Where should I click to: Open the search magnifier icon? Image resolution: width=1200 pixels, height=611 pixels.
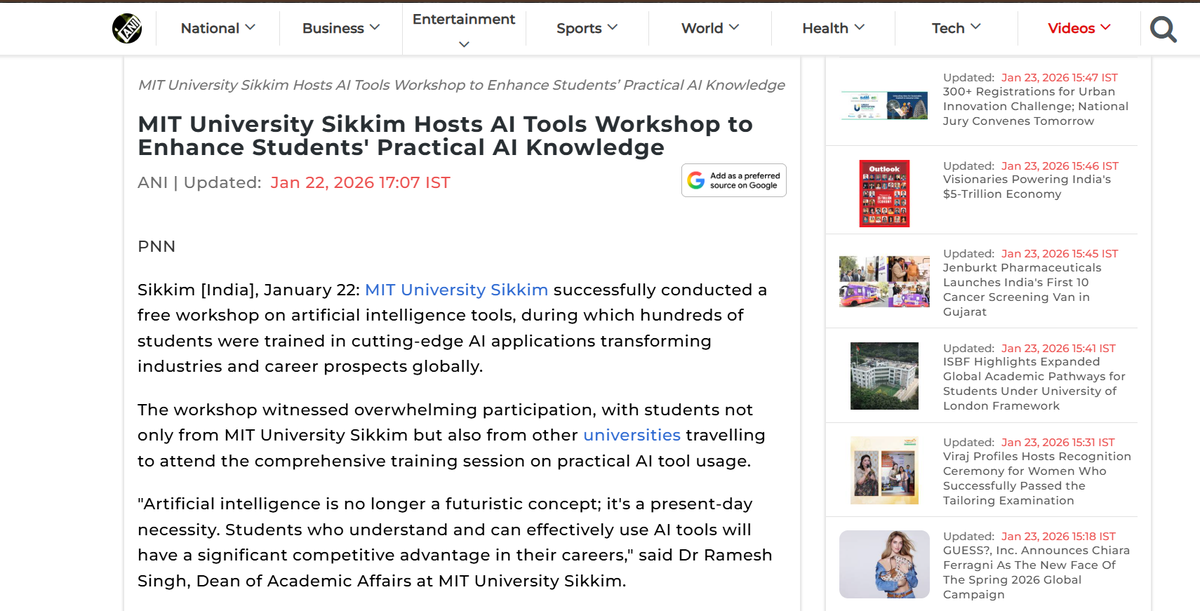coord(1163,29)
